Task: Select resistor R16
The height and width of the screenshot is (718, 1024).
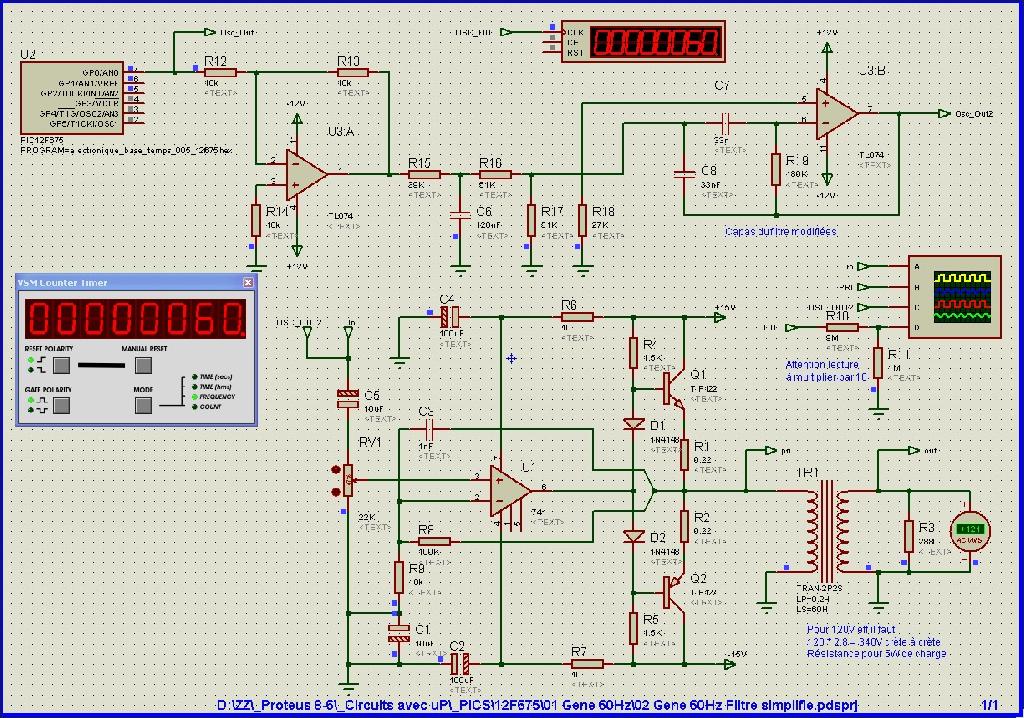Action: pyautogui.click(x=495, y=174)
